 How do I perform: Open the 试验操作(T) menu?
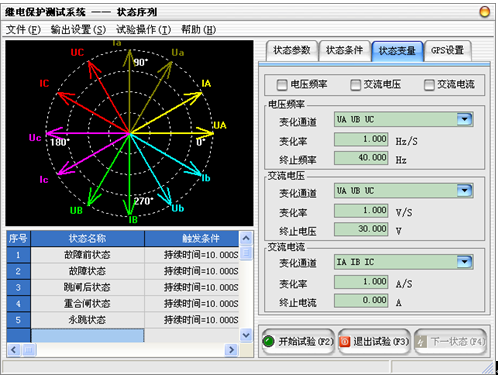coord(144,30)
